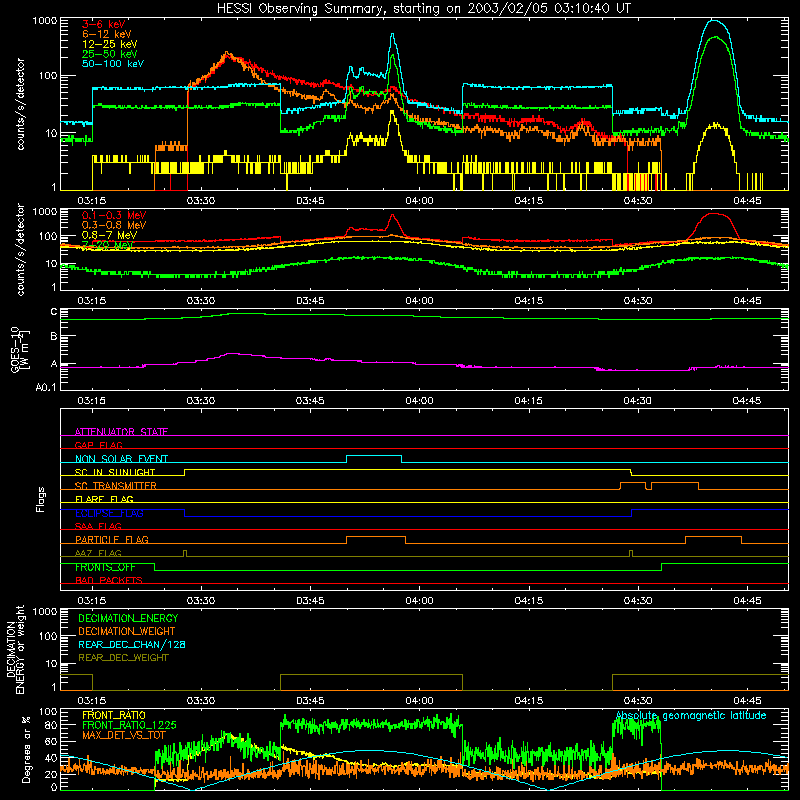This screenshot has width=800, height=800.
Task: Select the ATTENUATOR_STATE flag label
Action: coord(121,432)
